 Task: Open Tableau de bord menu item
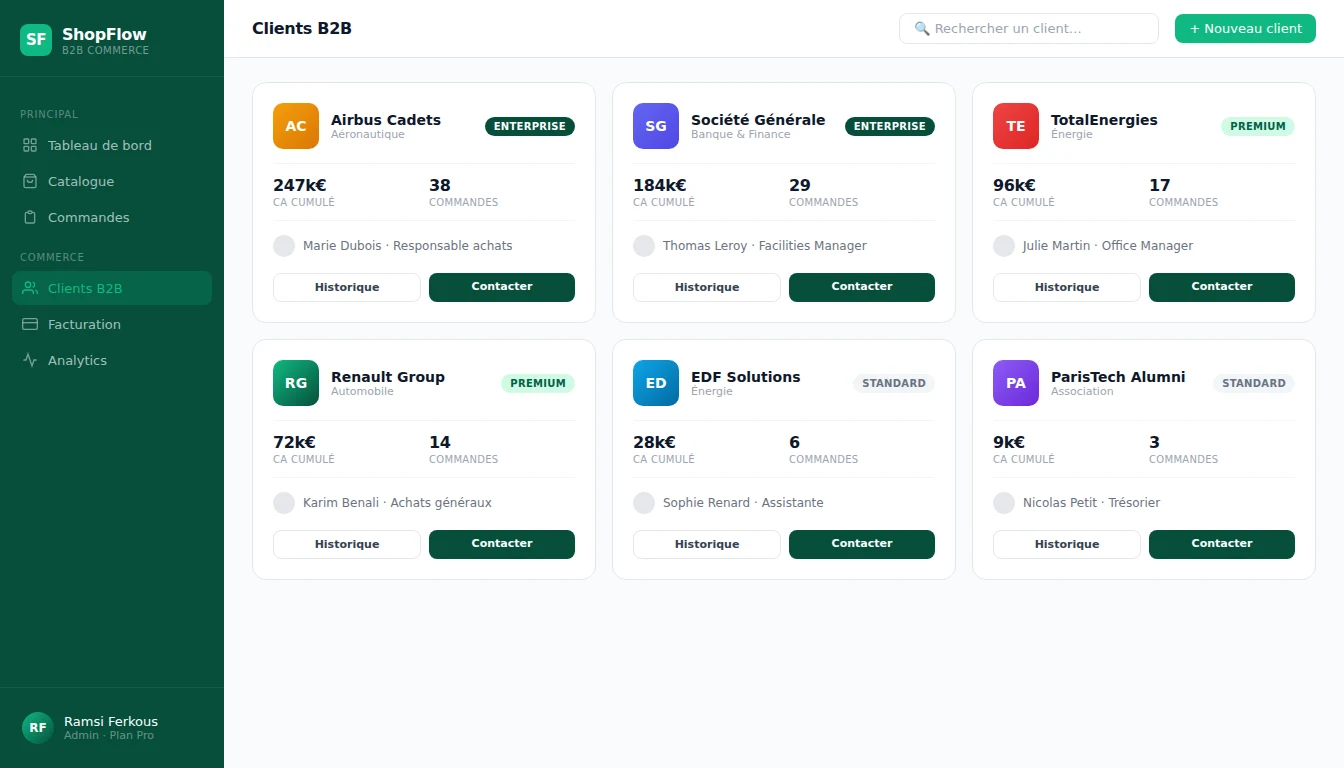pos(112,145)
